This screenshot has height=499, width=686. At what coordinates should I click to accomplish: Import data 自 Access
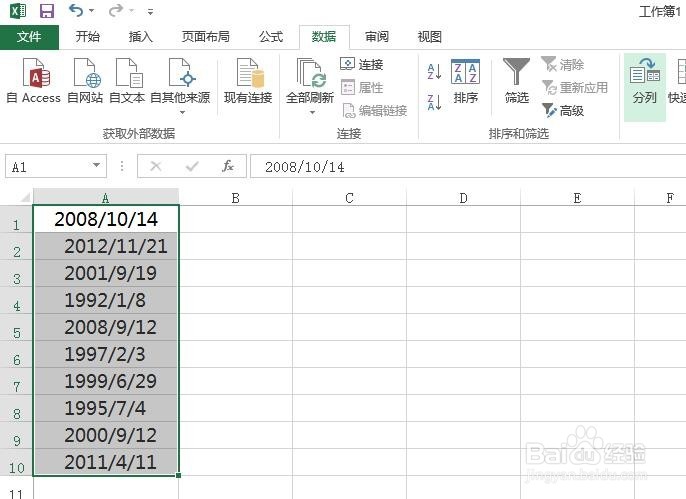(34, 81)
